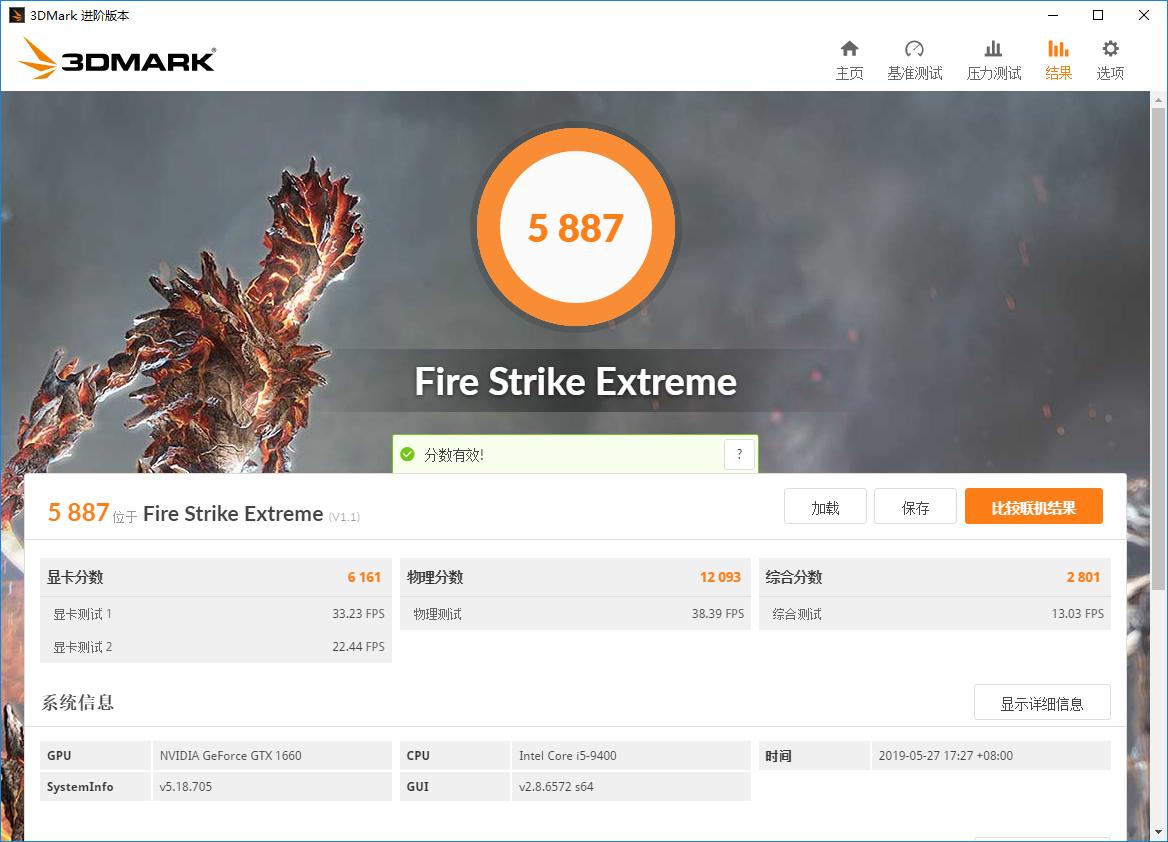Click the physics score value 12 093
This screenshot has width=1168, height=842.
pos(720,577)
